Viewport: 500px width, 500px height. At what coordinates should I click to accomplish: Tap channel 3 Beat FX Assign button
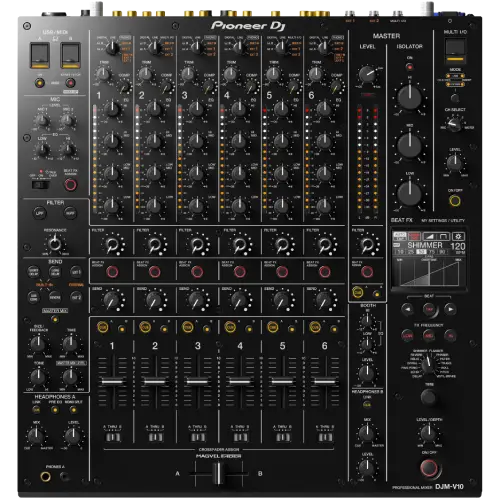click(197, 272)
